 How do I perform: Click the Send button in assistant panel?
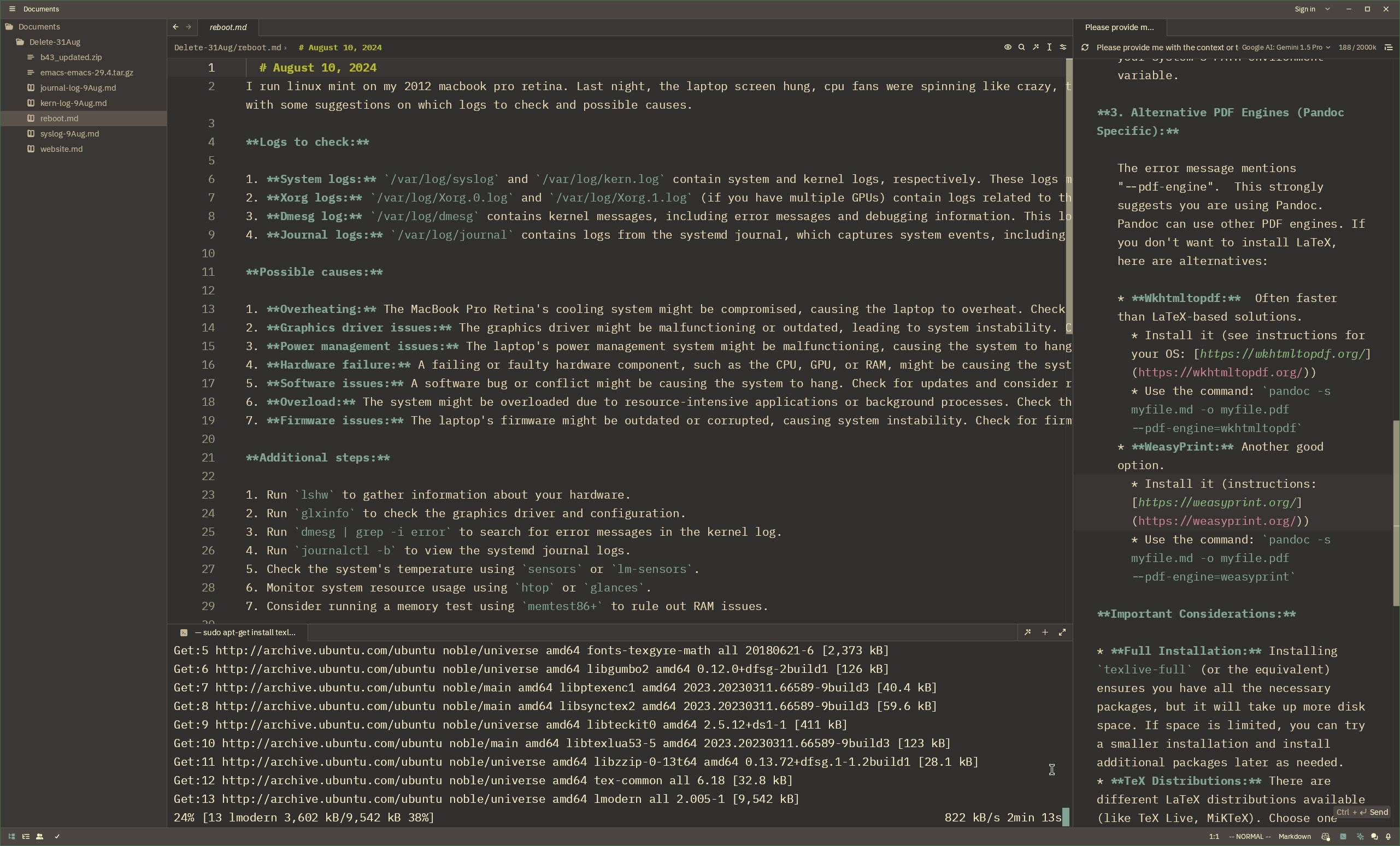(1362, 813)
